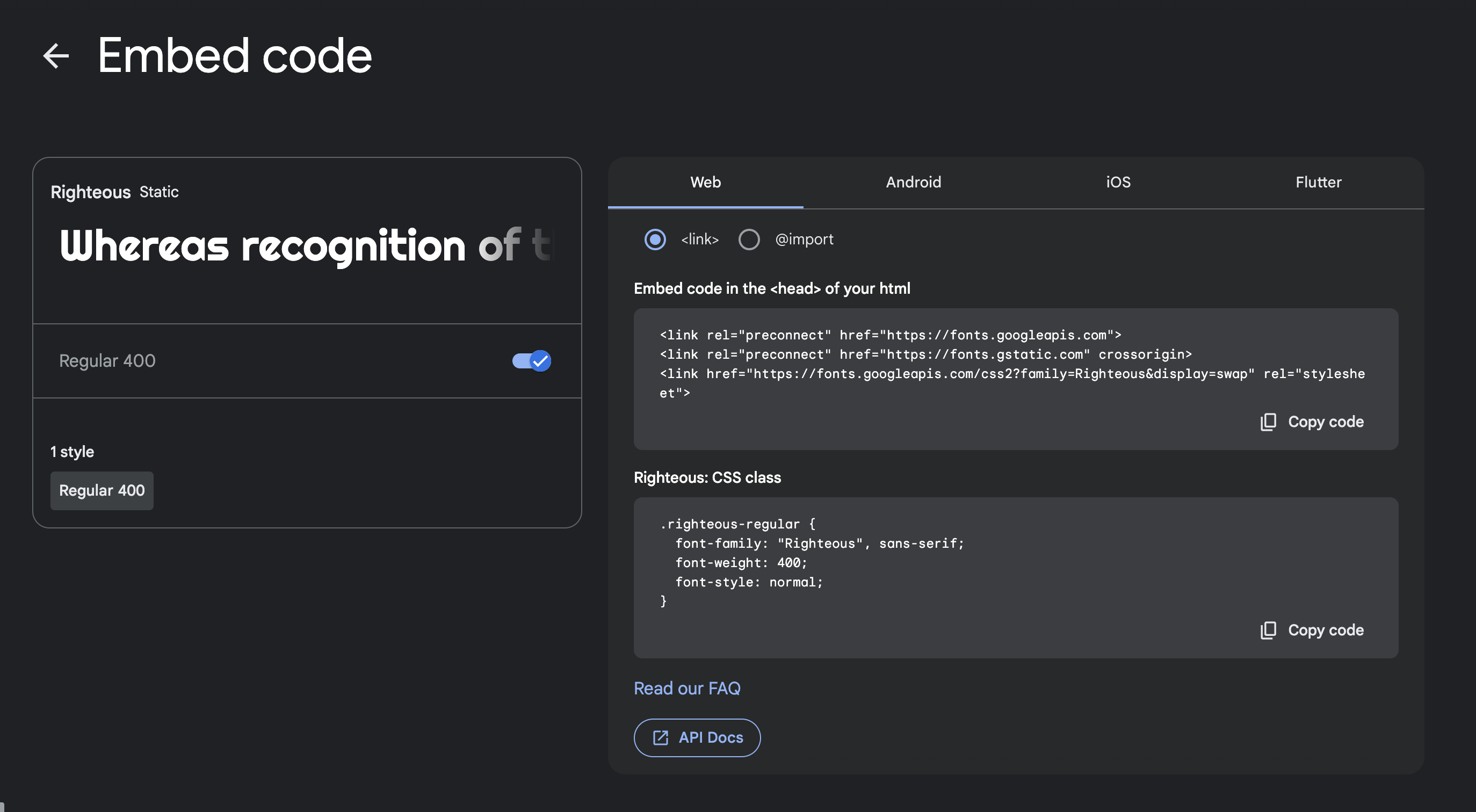Screen dimensions: 1476x812
Task: Toggle off the Regular 400 switch
Action: [532, 360]
